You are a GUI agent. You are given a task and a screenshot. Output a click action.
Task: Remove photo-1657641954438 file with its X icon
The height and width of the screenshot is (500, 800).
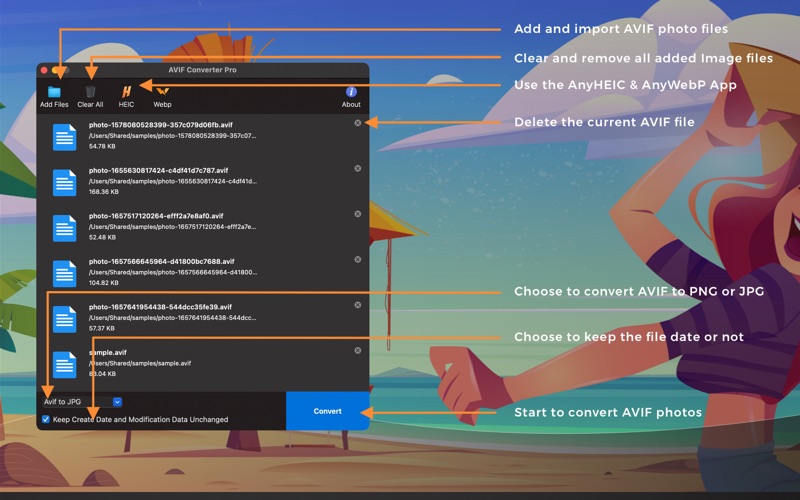point(358,305)
